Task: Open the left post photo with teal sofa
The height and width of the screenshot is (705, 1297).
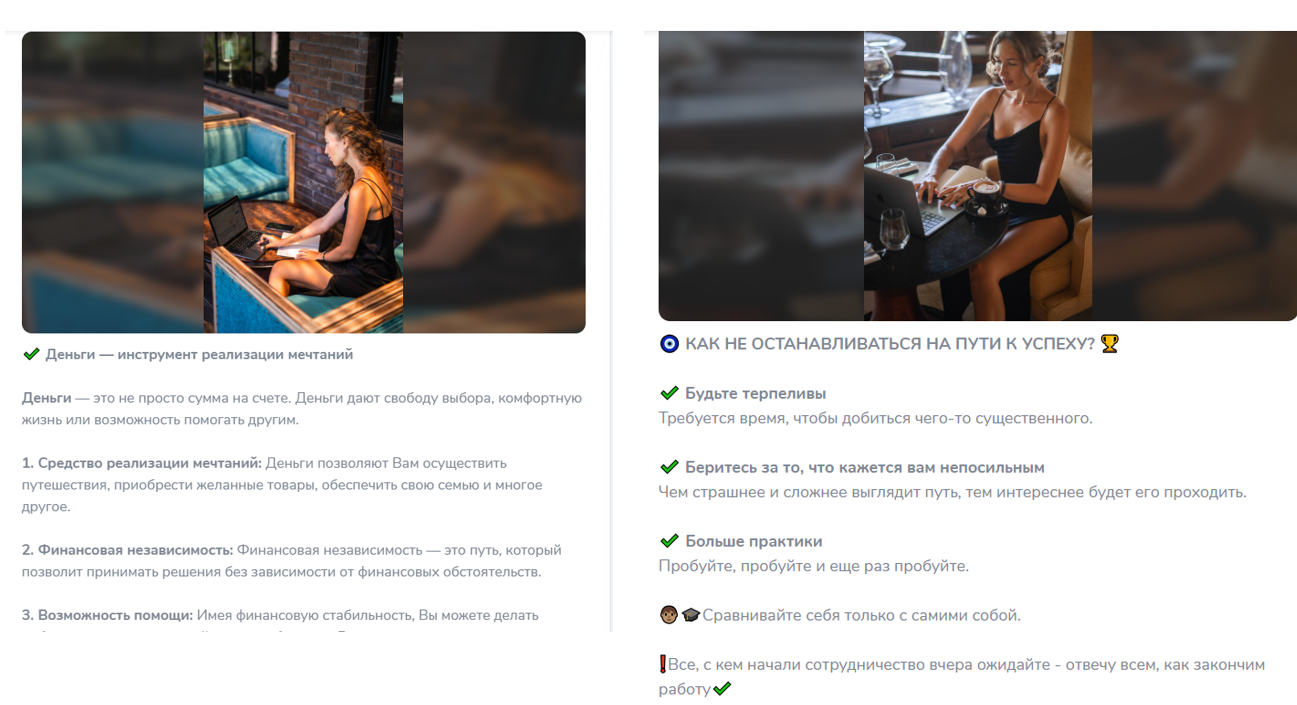Action: [303, 182]
